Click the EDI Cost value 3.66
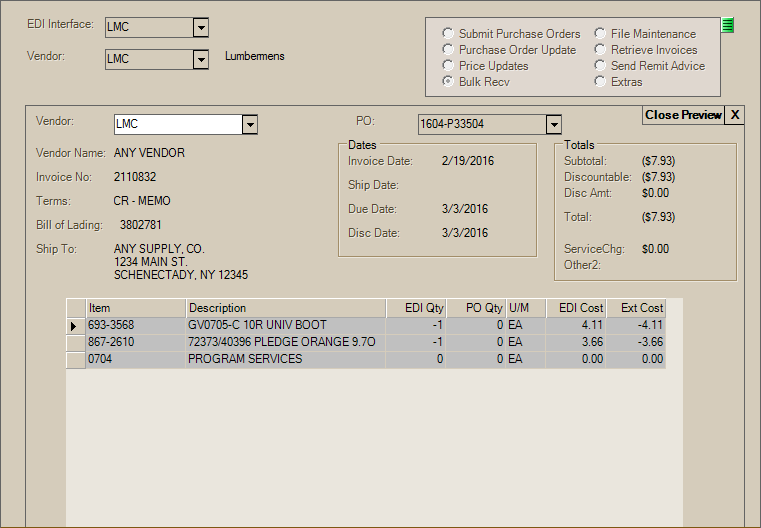This screenshot has width=761, height=528. [576, 343]
